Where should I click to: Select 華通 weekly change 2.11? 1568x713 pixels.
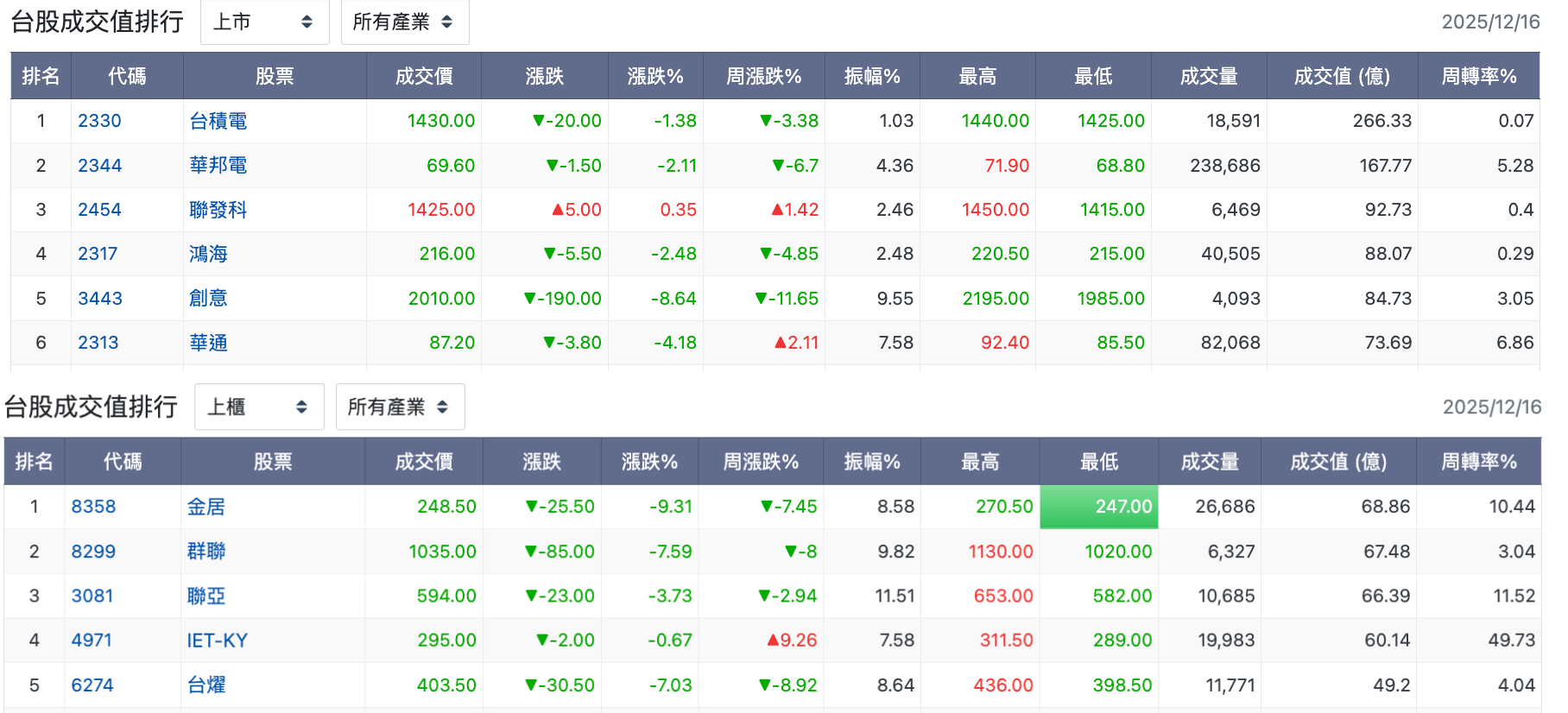pyautogui.click(x=796, y=343)
